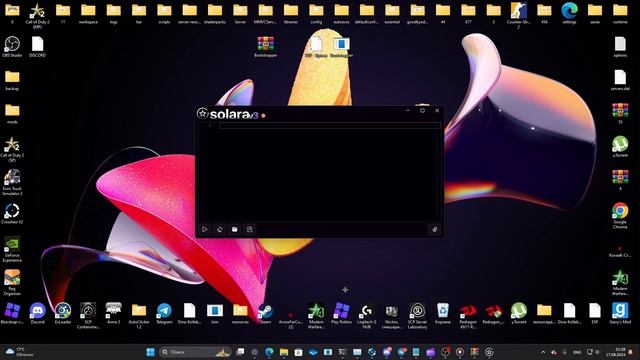The height and width of the screenshot is (360, 640).
Task: Select the options file at the right edge
Action: (620, 47)
